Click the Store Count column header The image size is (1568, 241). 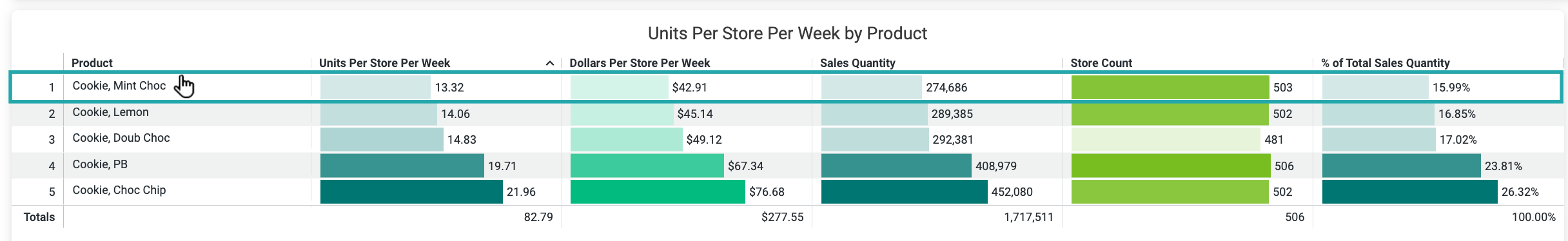tap(1101, 63)
